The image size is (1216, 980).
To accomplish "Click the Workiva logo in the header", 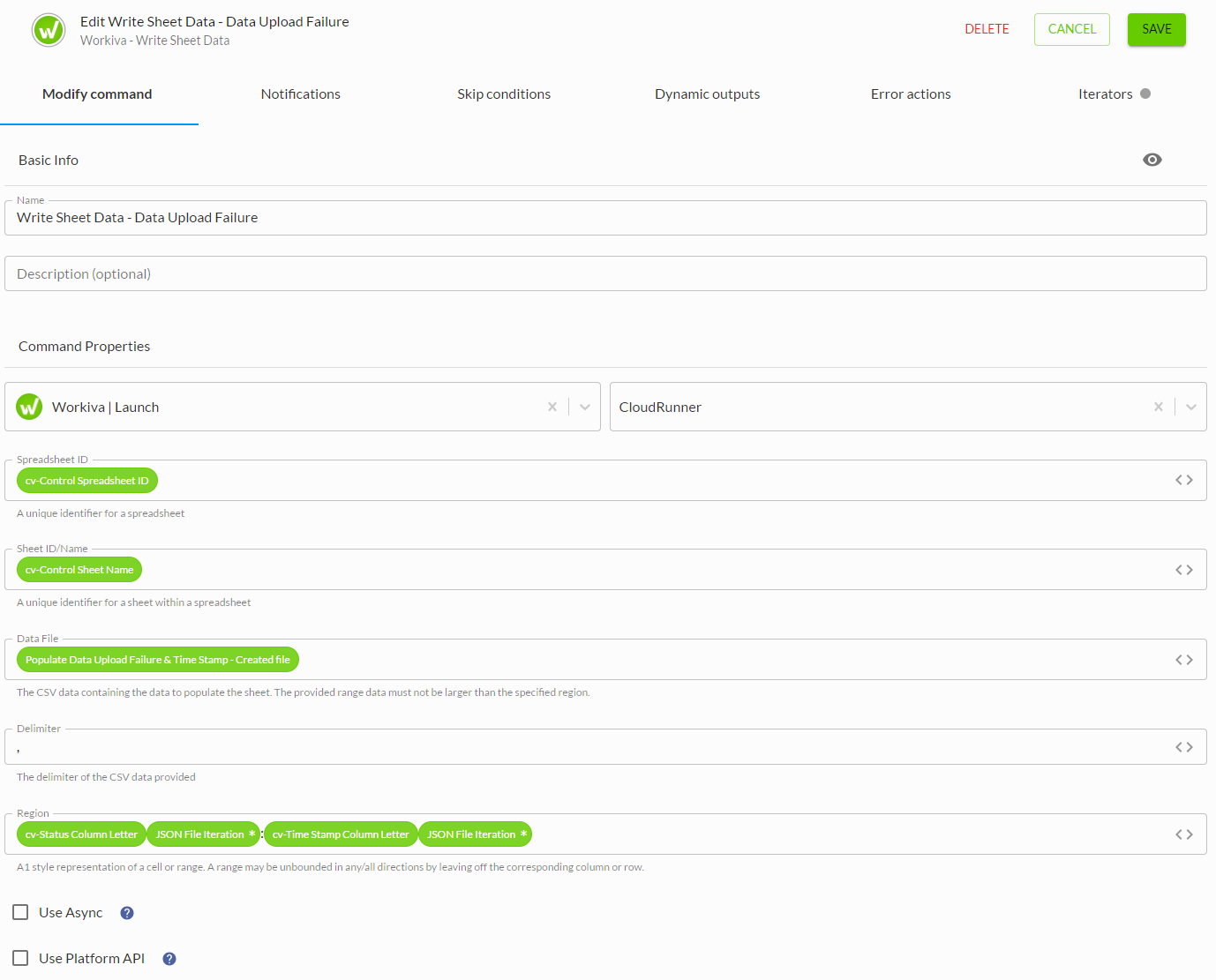I will (49, 30).
